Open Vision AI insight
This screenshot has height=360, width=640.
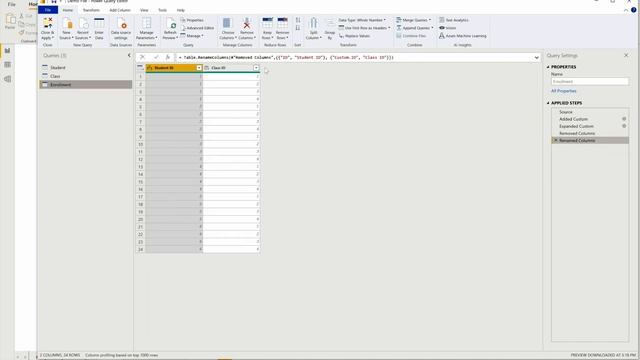tap(448, 28)
